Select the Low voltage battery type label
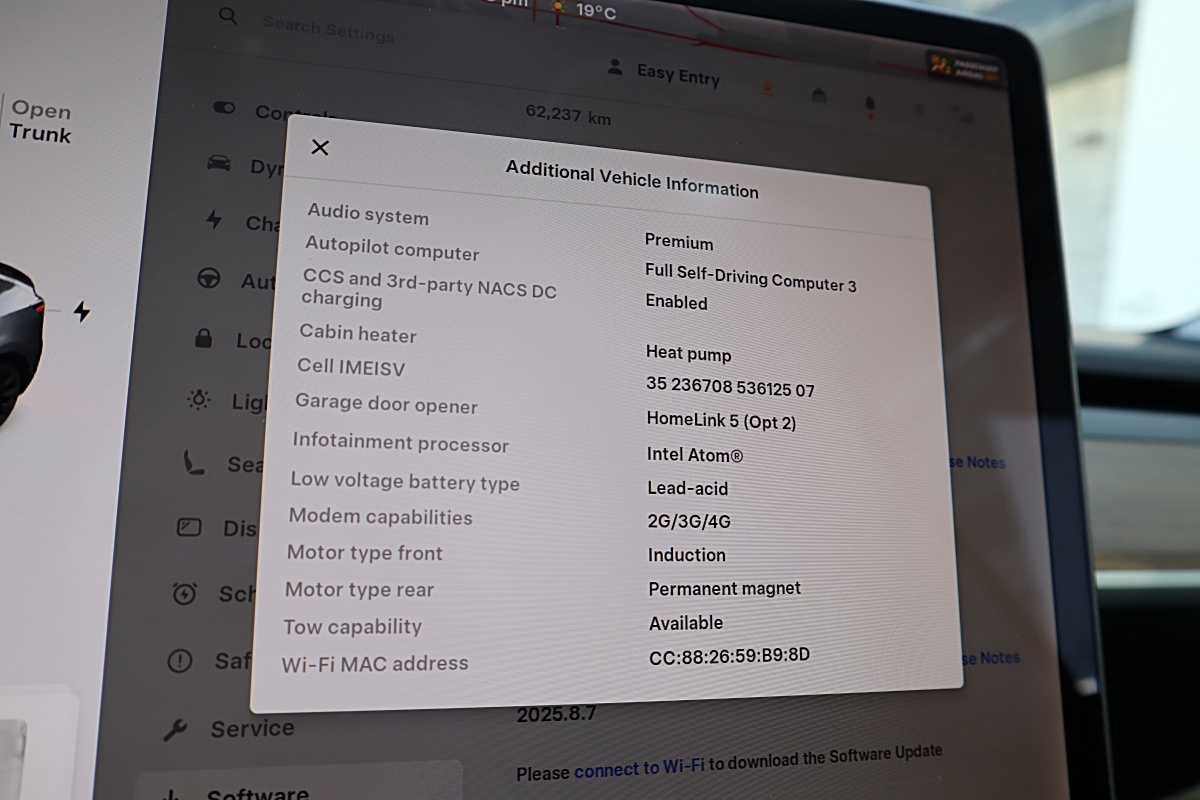The image size is (1200, 800). [405, 481]
